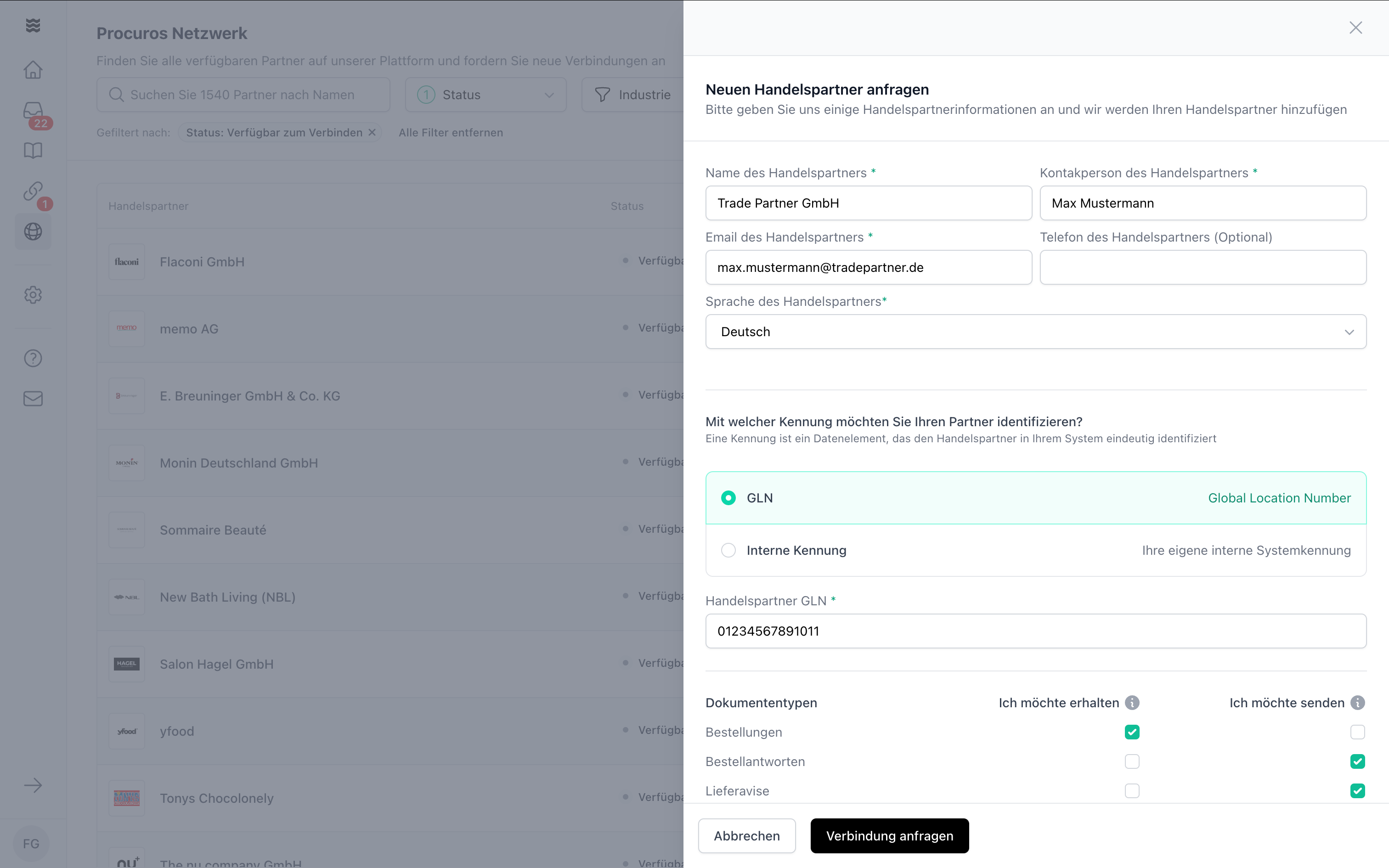Uncheck Bestellungen under 'Ich möchte erhalten'

(1132, 732)
